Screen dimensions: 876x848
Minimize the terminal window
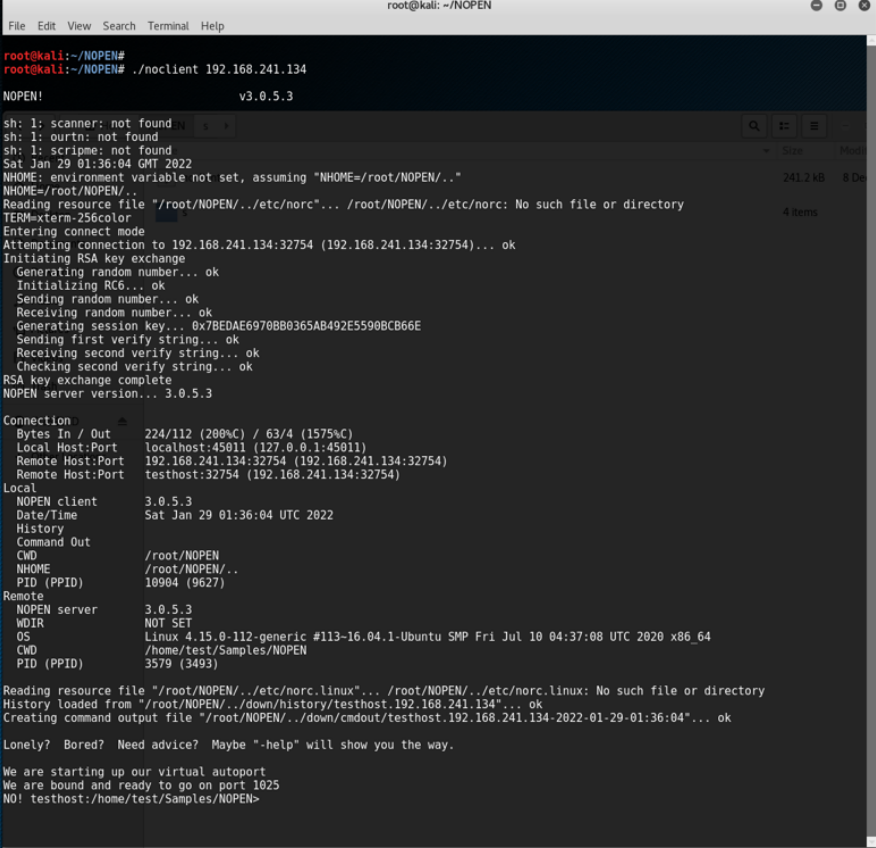tap(816, 6)
